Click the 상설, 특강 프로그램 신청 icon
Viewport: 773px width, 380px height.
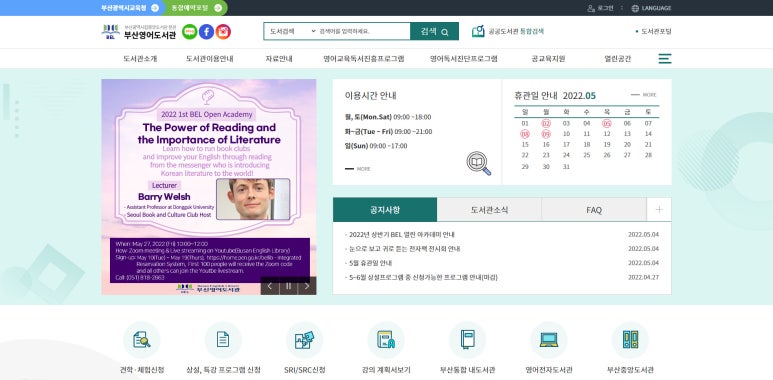tap(223, 340)
